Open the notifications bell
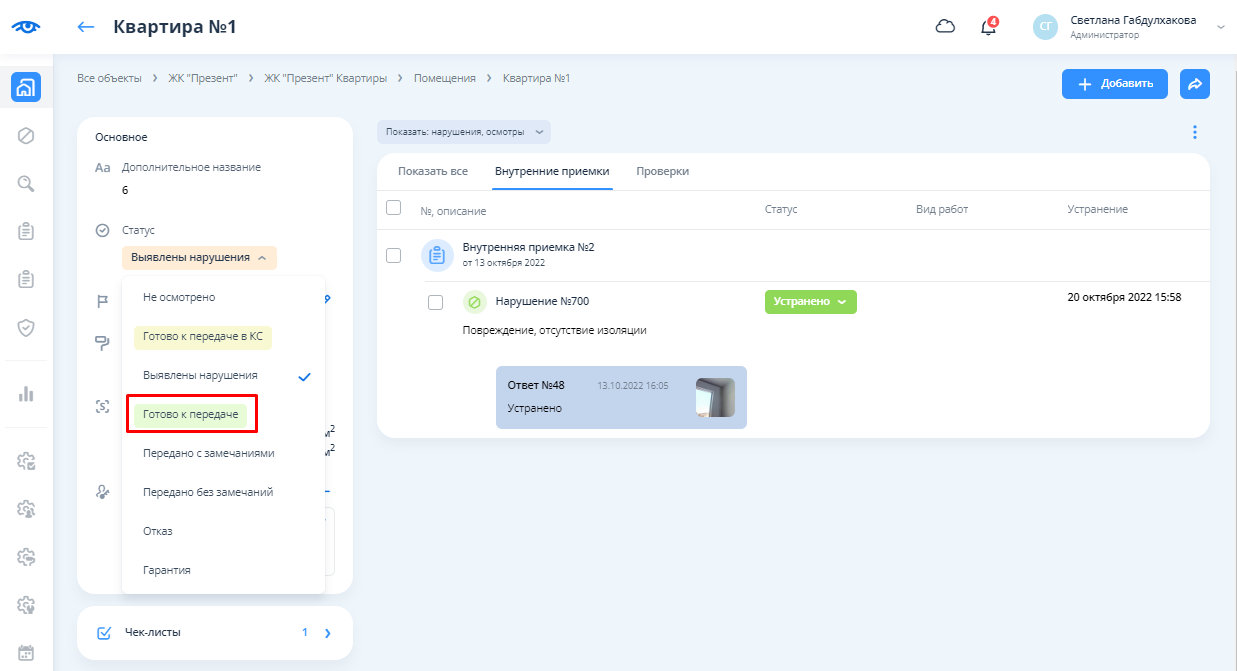1237x671 pixels. 988,27
